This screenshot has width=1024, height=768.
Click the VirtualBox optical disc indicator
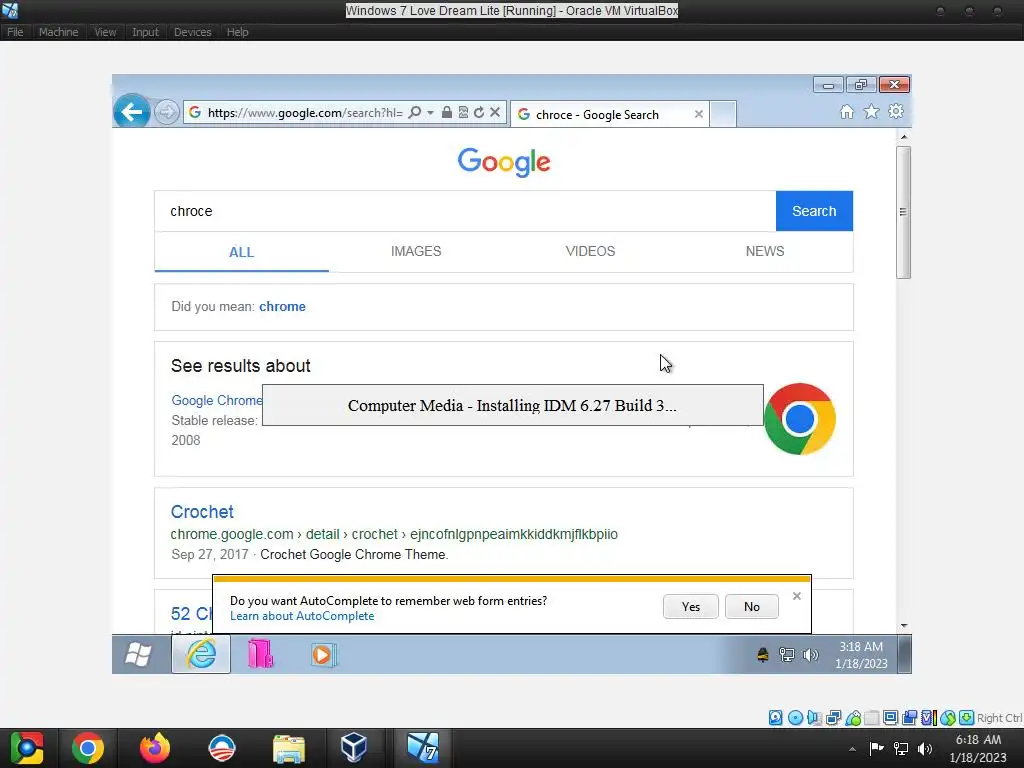795,718
